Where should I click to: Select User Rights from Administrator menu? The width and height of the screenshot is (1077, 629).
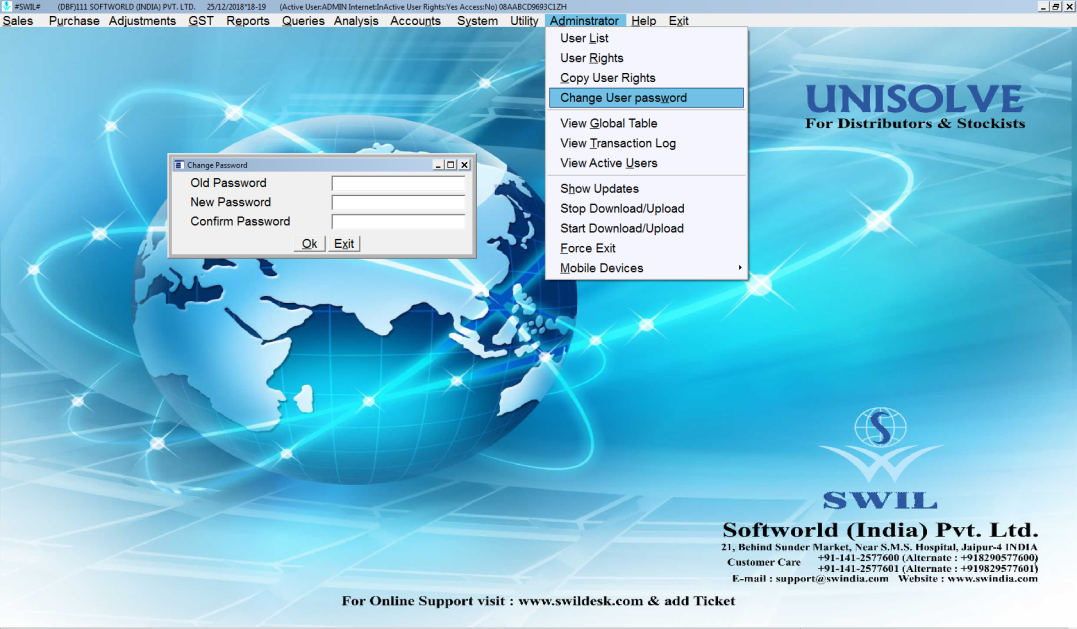(591, 58)
